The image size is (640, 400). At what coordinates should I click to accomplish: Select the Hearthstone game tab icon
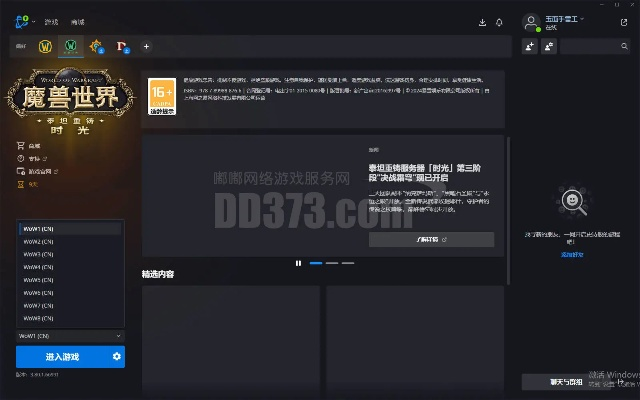[x=96, y=47]
